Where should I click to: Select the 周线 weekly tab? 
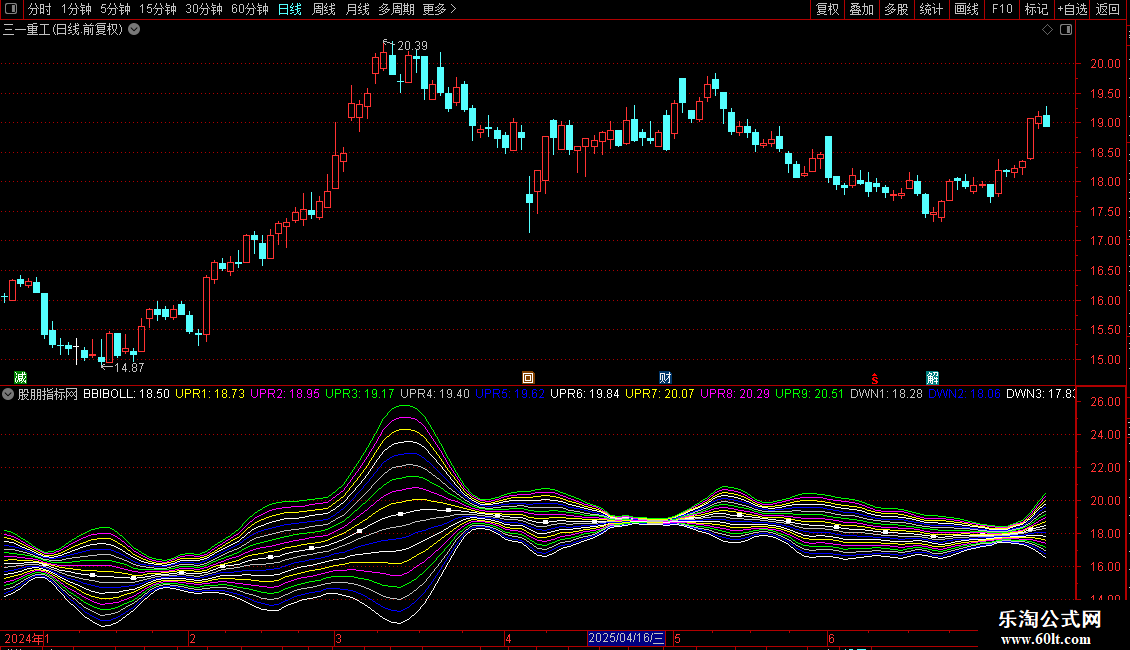324,9
